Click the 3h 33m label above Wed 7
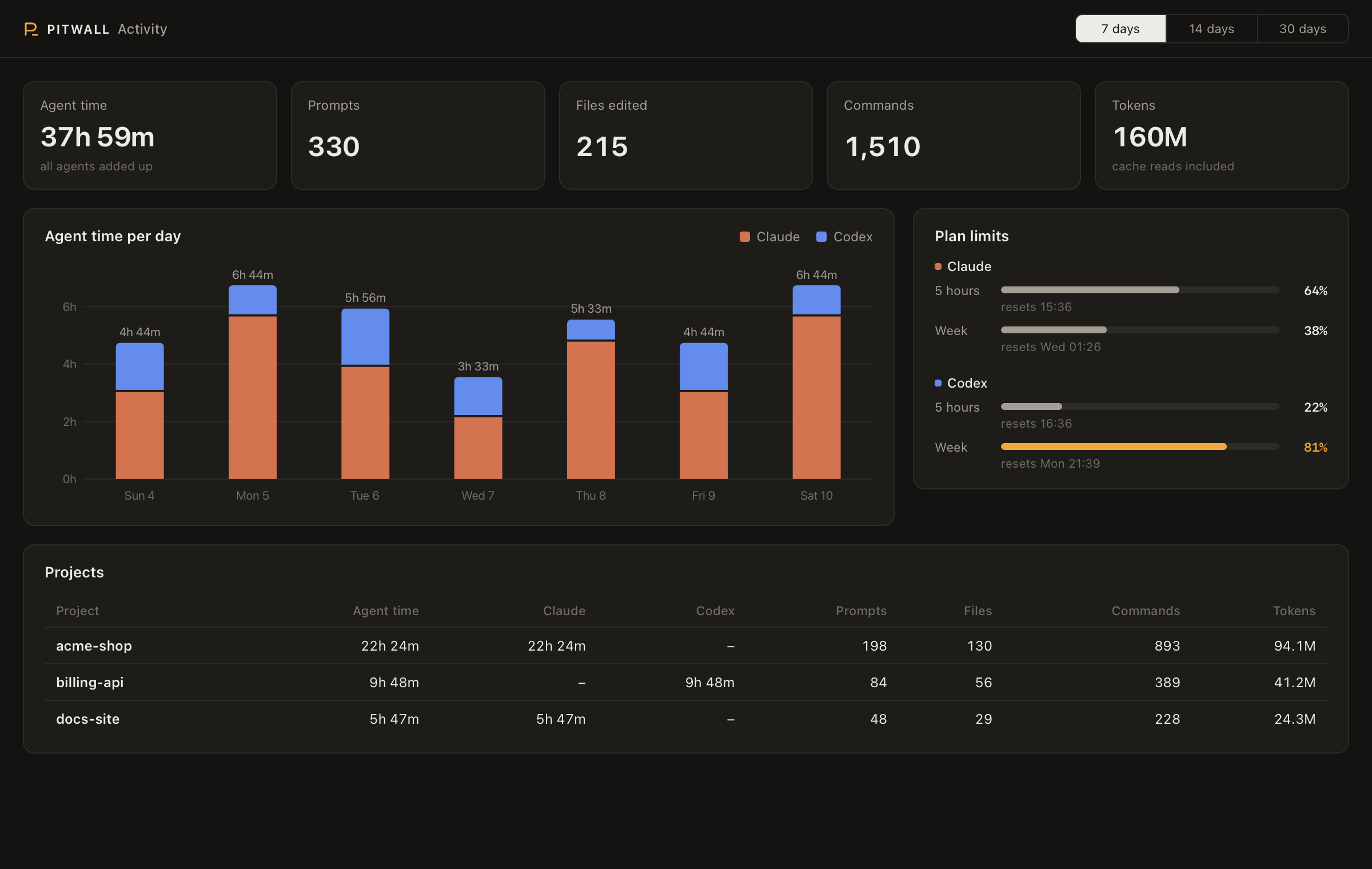1372x869 pixels. [478, 366]
